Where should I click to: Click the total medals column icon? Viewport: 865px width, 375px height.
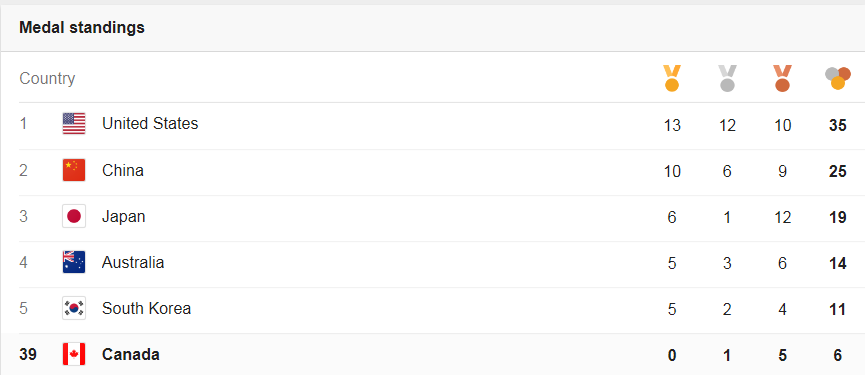(837, 78)
